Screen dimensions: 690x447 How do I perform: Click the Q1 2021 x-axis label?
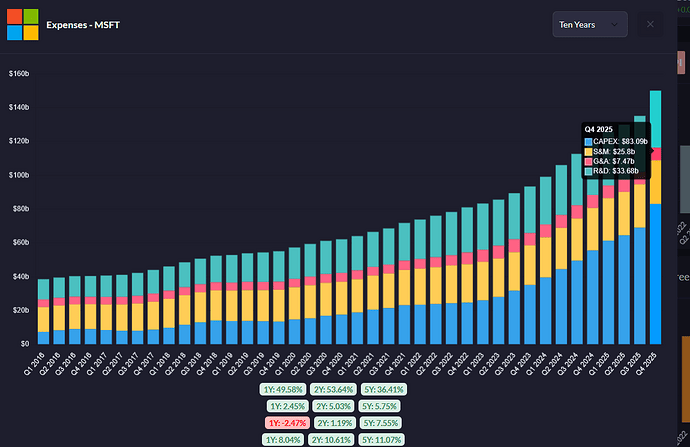348,364
